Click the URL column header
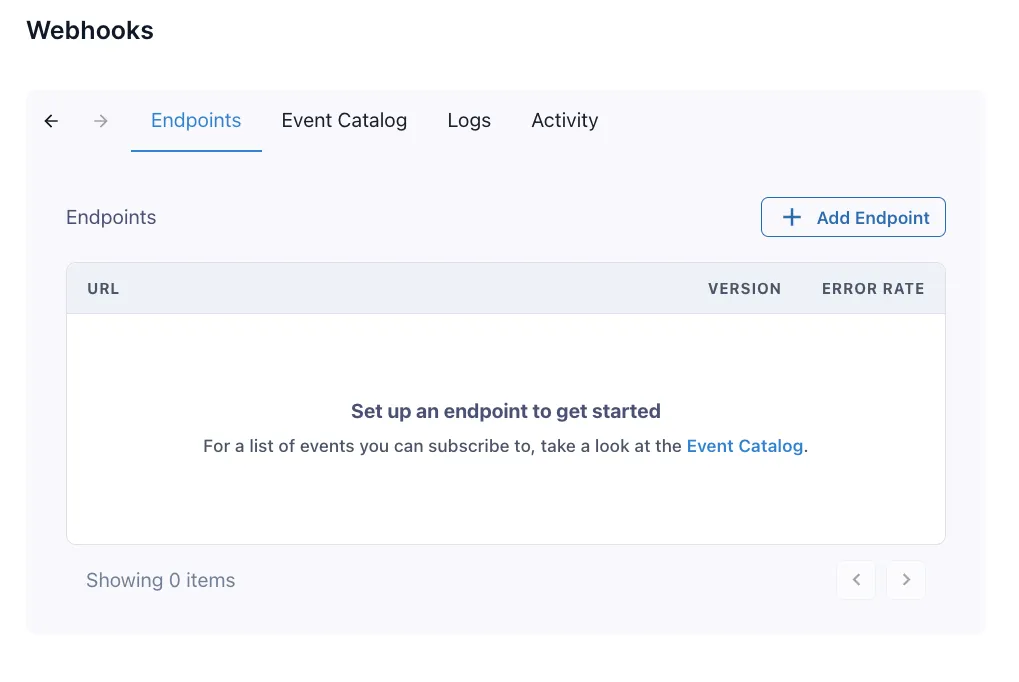The width and height of the screenshot is (1019, 682). [103, 289]
